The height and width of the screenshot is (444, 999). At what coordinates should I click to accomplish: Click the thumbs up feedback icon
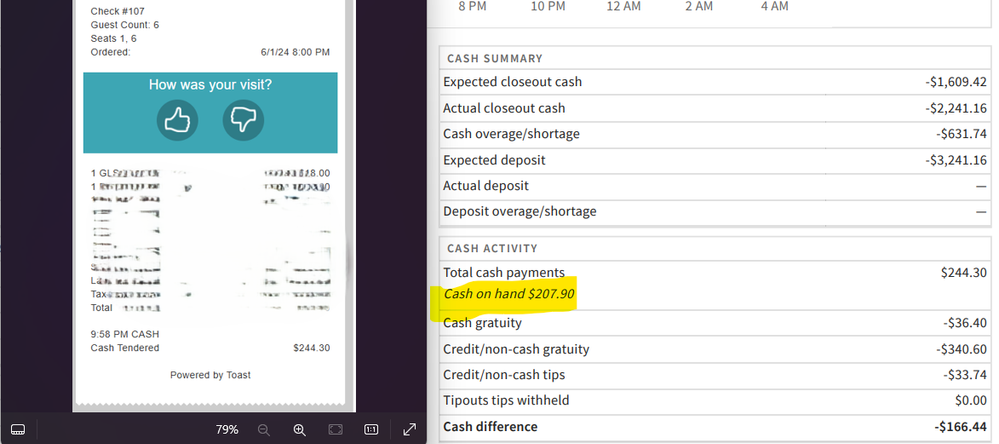click(177, 121)
